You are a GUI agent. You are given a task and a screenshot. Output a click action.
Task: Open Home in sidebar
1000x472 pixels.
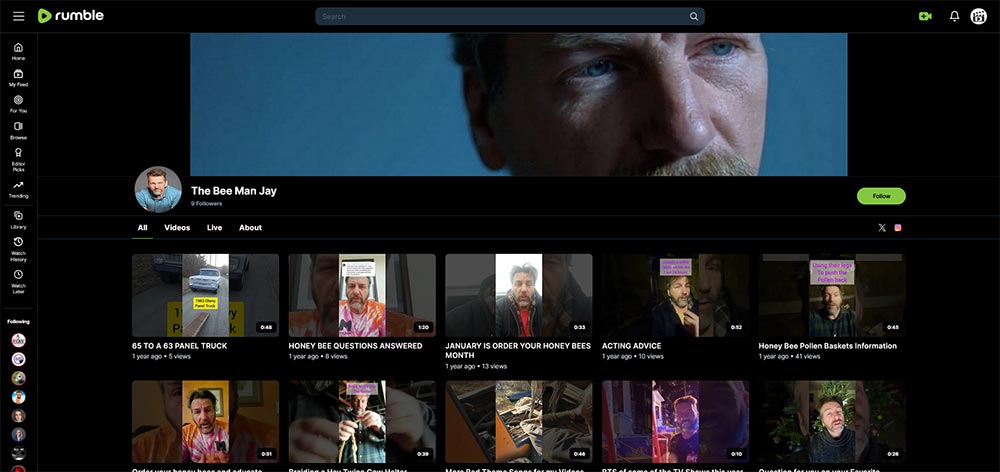point(18,52)
